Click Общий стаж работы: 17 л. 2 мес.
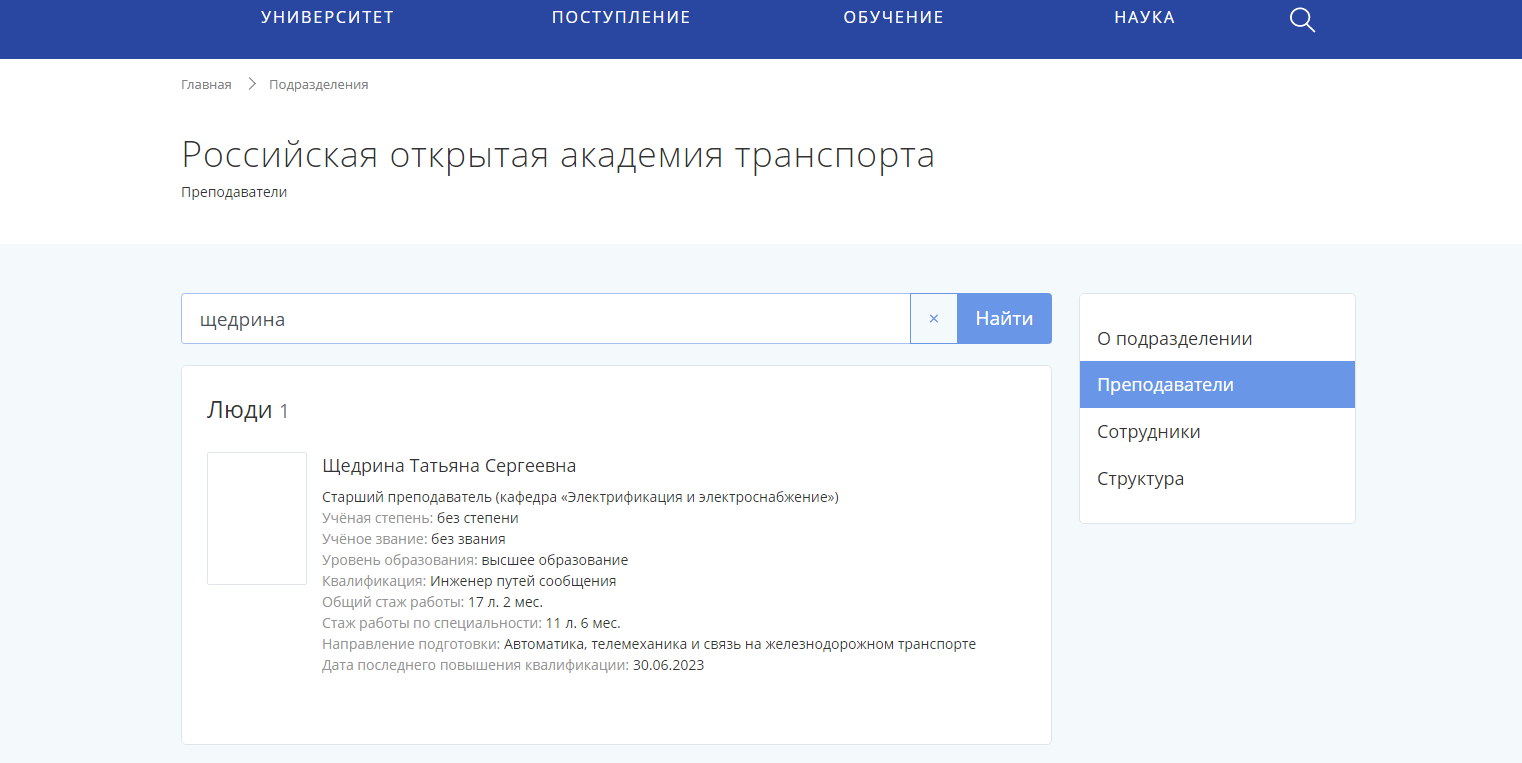Screen dimensions: 1522x763 pyautogui.click(x=432, y=602)
